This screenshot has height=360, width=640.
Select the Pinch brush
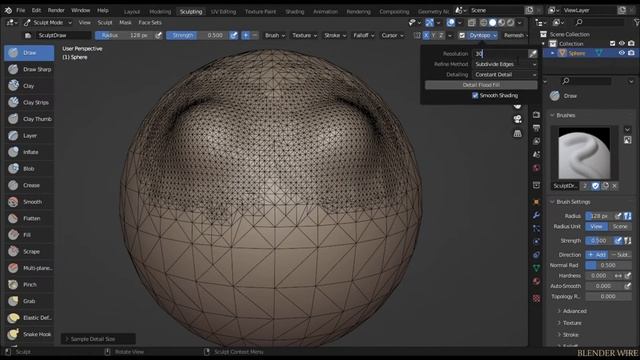[29, 284]
